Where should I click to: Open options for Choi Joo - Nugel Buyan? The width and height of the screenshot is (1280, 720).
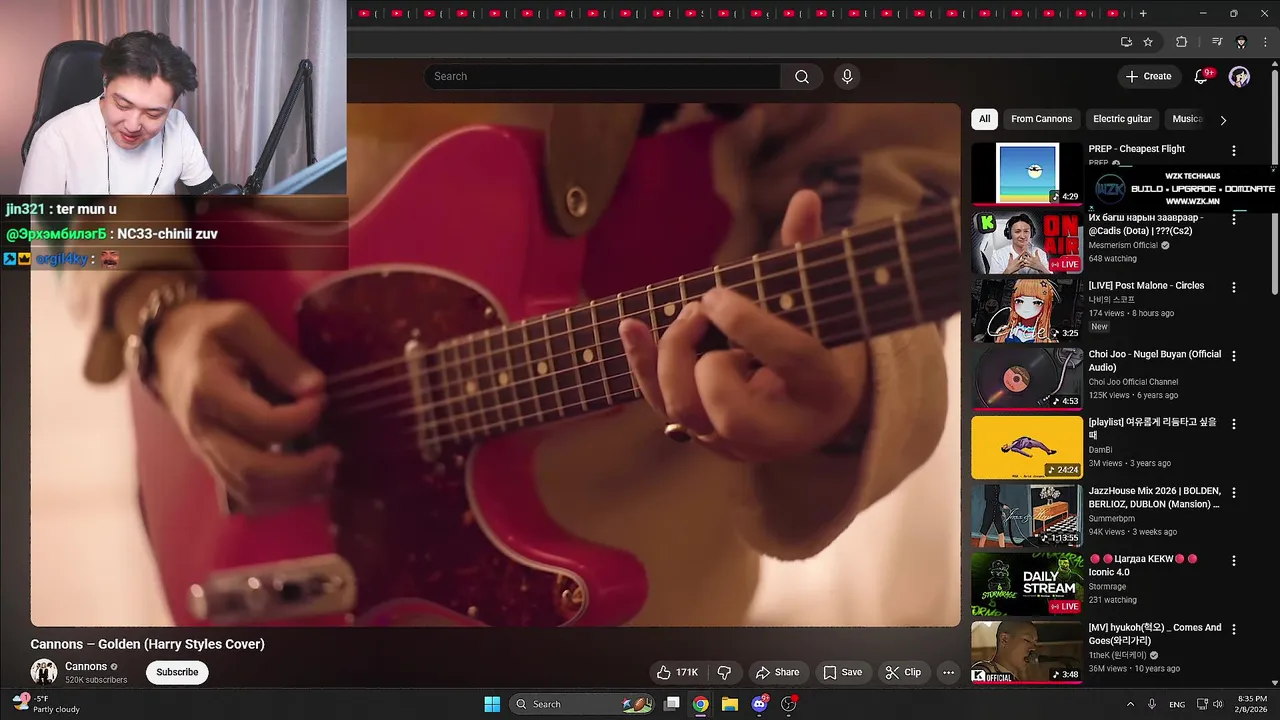click(x=1233, y=355)
